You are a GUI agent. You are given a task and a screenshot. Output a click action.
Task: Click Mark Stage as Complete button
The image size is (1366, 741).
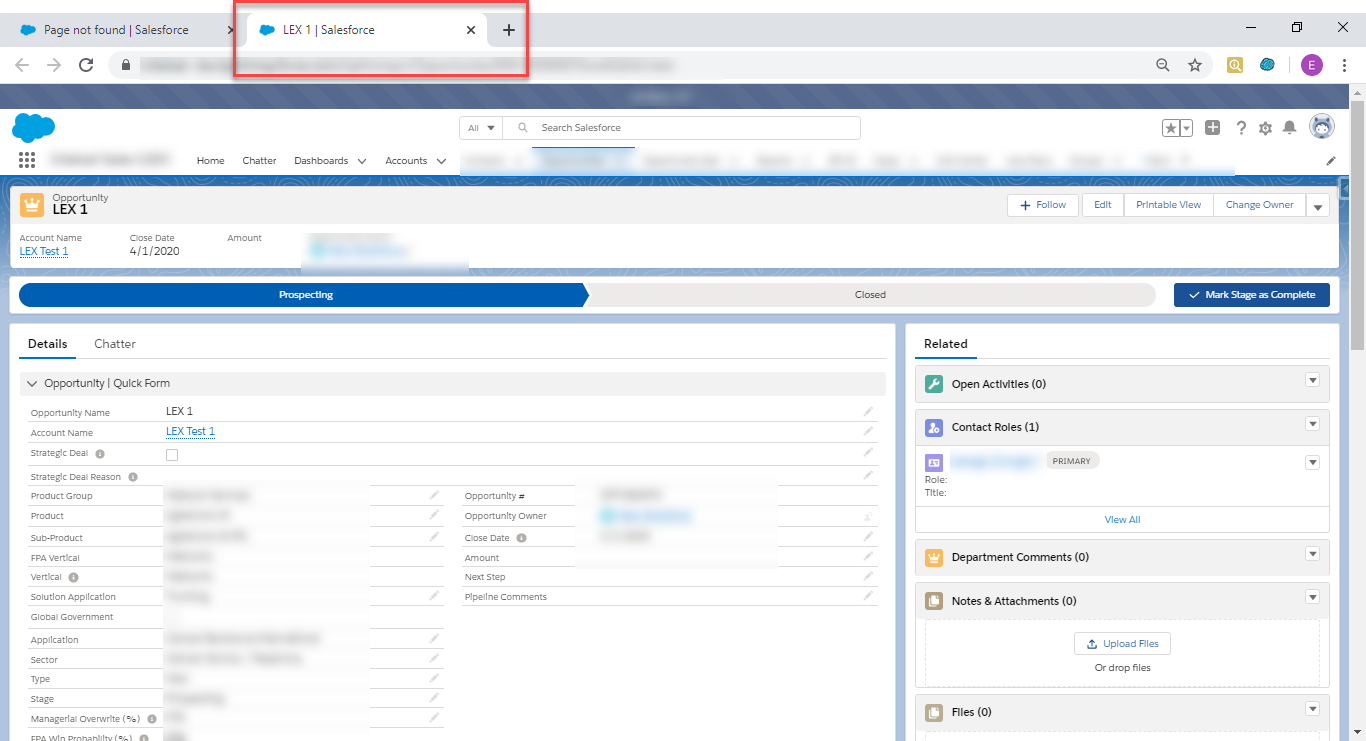pos(1251,295)
